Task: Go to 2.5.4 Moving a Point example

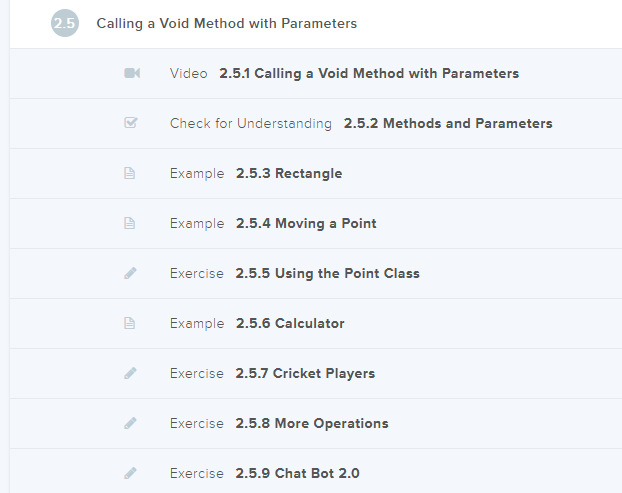Action: 306,223
